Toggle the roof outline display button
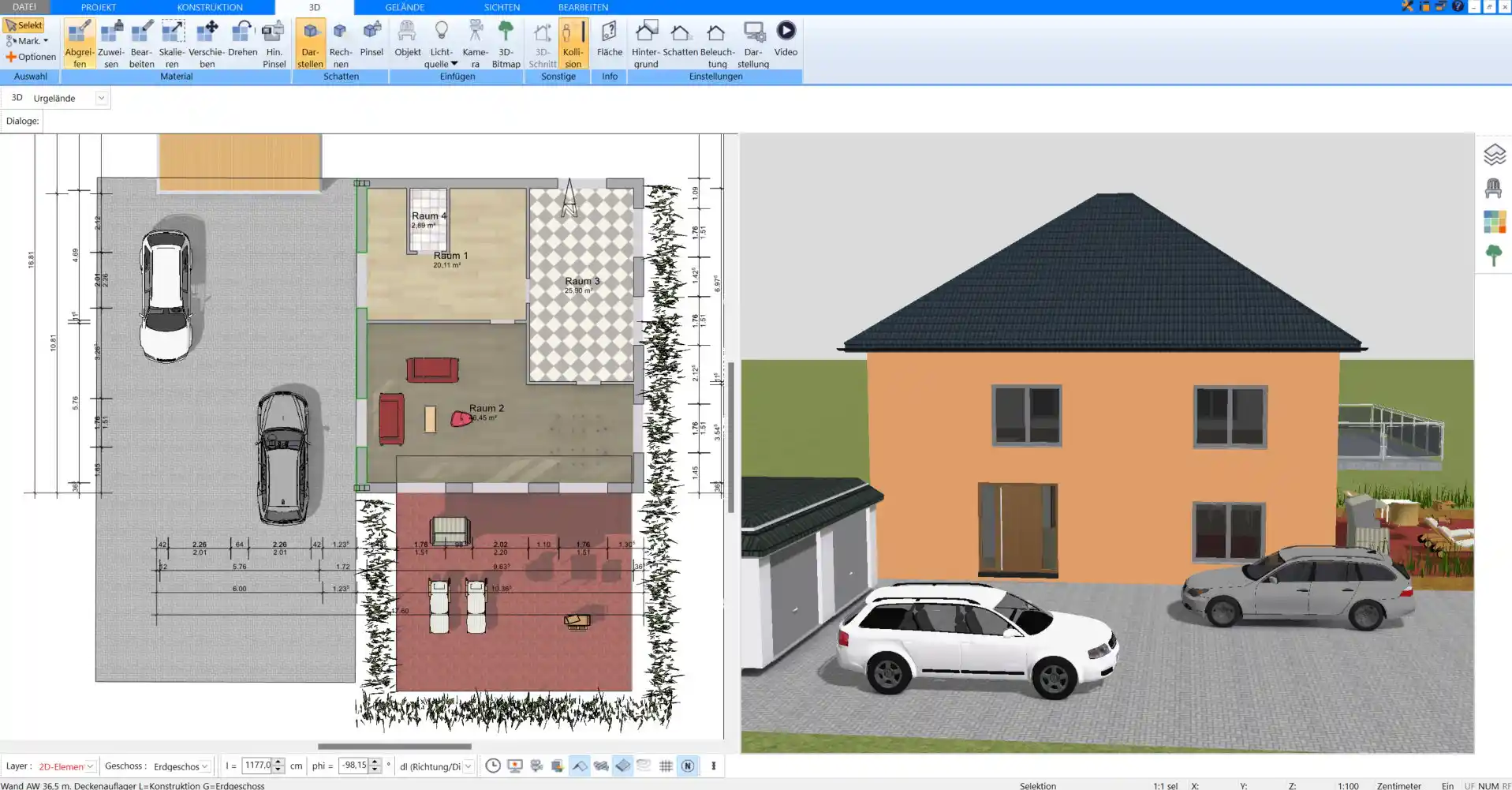The image size is (1512, 790). point(580,766)
